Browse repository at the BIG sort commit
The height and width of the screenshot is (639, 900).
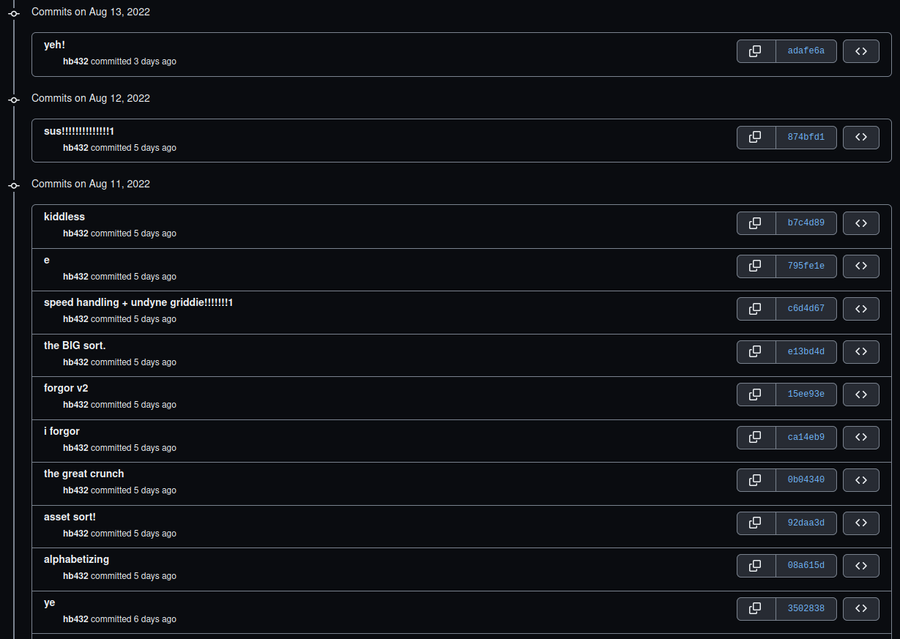point(861,351)
